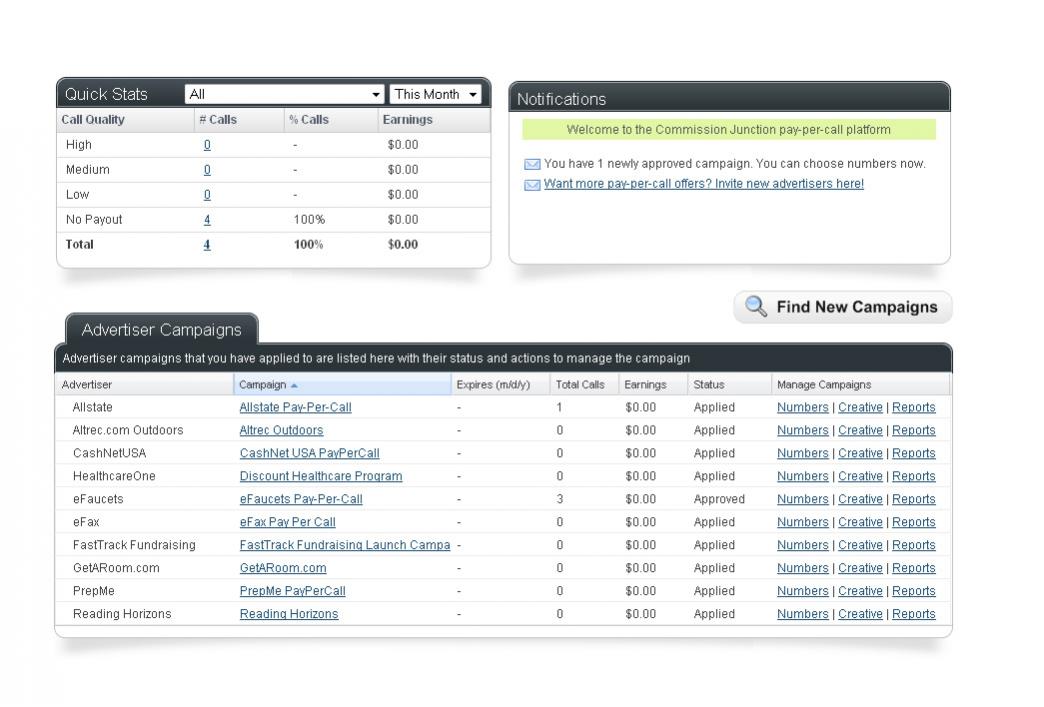This screenshot has height=707, width=1044.
Task: Open the All dropdown in Quick Stats
Action: click(284, 95)
